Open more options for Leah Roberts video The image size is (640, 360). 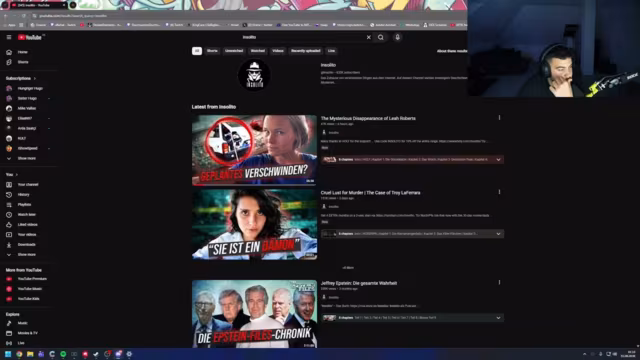(499, 118)
